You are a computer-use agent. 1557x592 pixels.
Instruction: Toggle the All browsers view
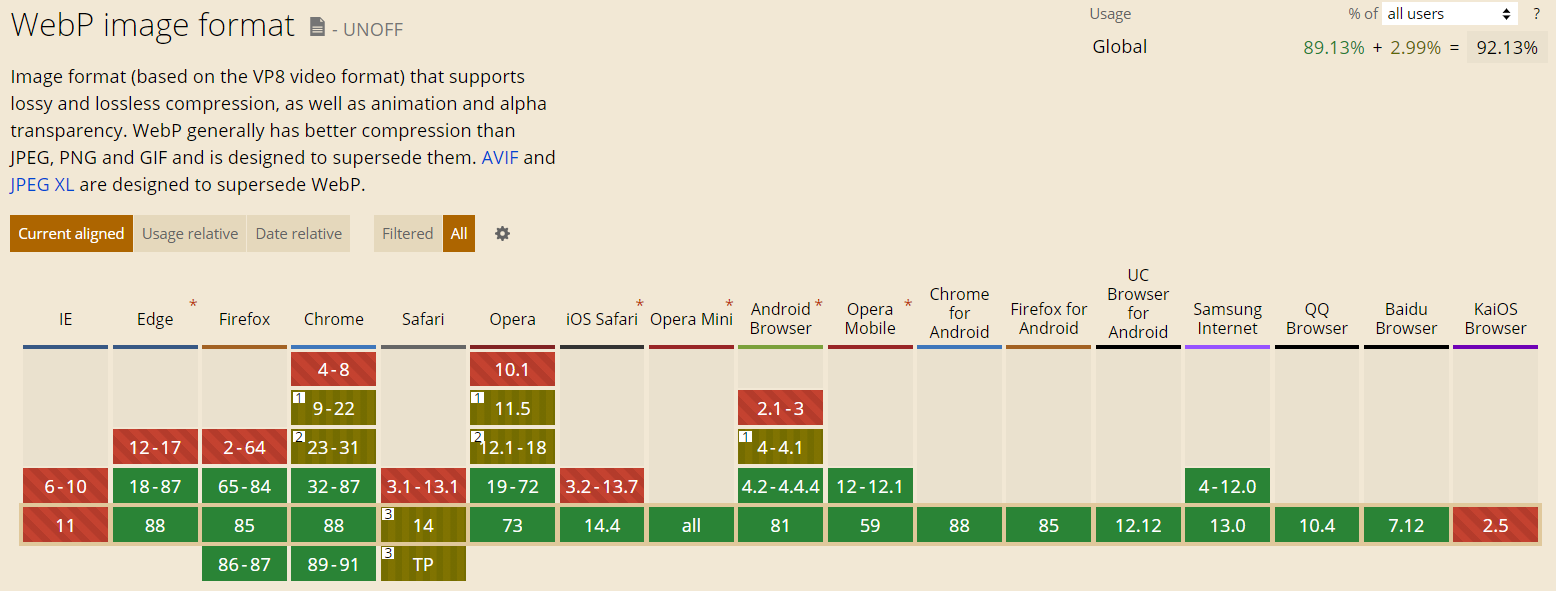pos(459,233)
